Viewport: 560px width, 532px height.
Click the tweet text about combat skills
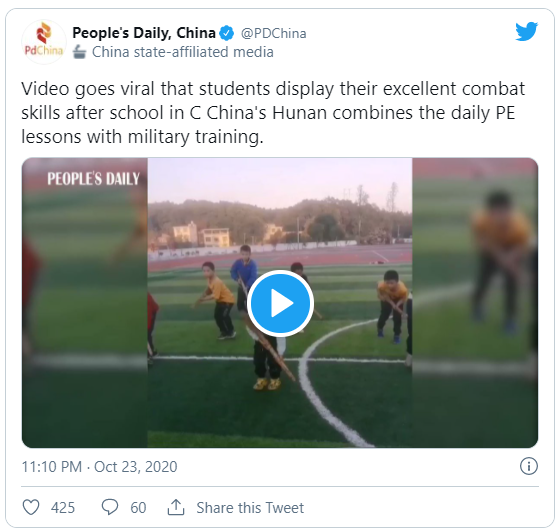pyautogui.click(x=273, y=112)
